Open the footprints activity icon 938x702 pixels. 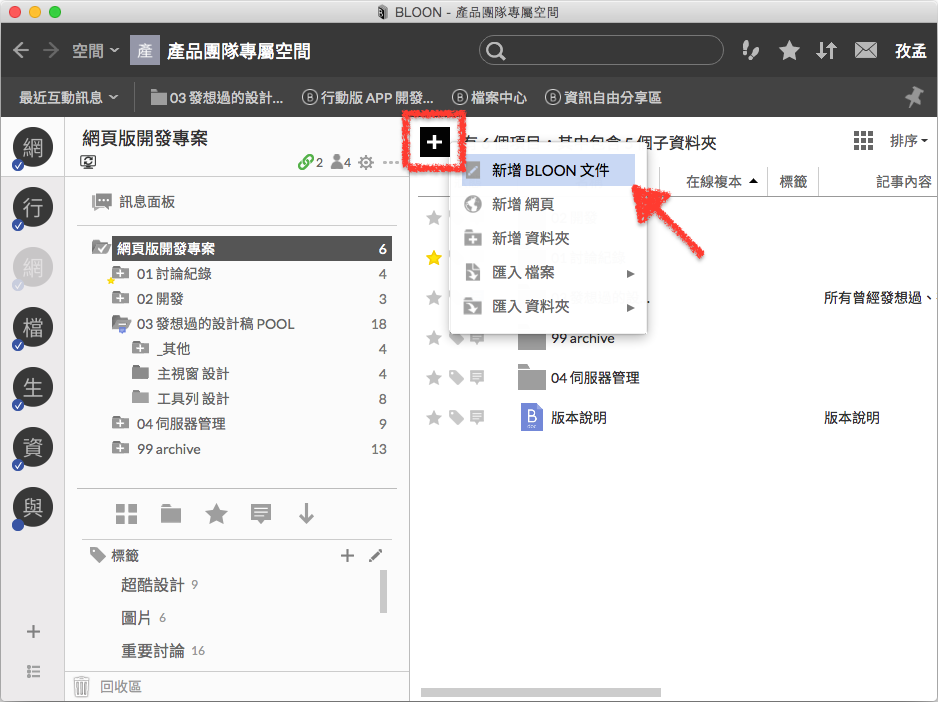point(750,50)
